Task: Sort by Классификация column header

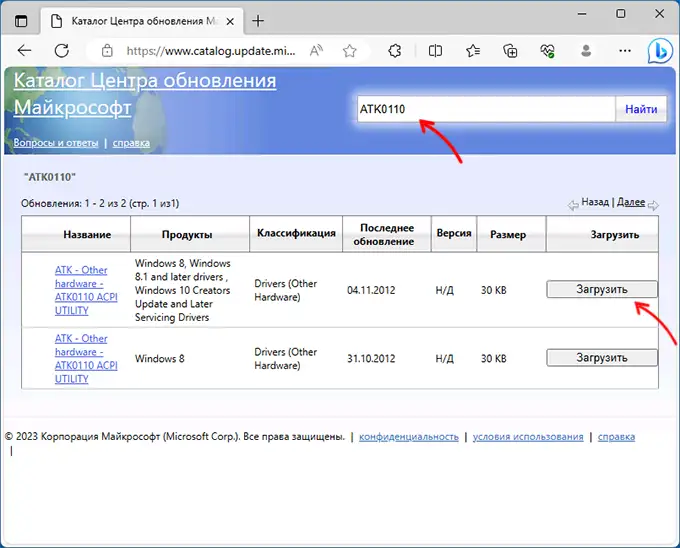Action: (296, 233)
